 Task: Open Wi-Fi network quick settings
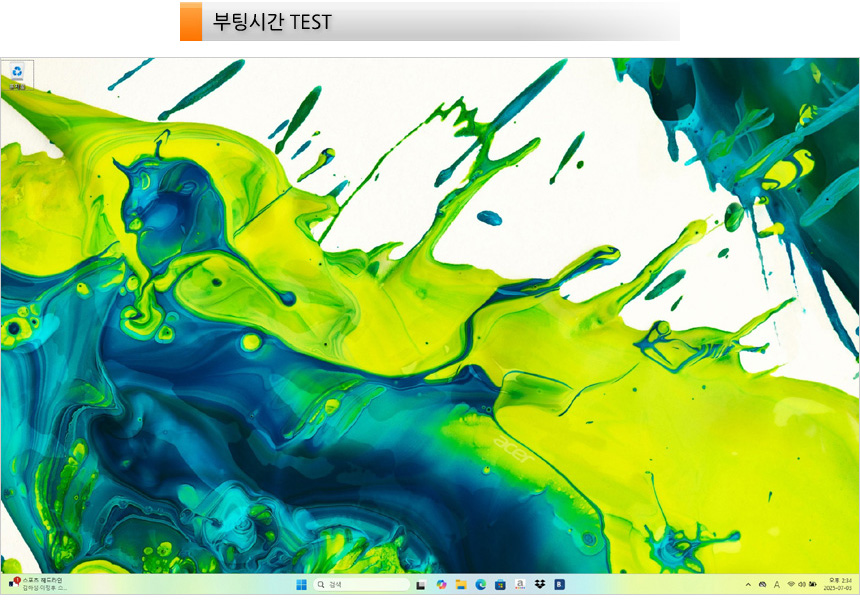[x=791, y=584]
